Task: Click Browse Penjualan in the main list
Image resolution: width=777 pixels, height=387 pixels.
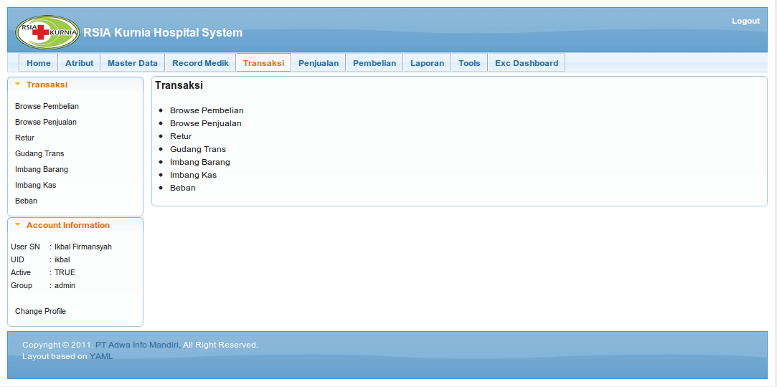Action: click(x=206, y=123)
